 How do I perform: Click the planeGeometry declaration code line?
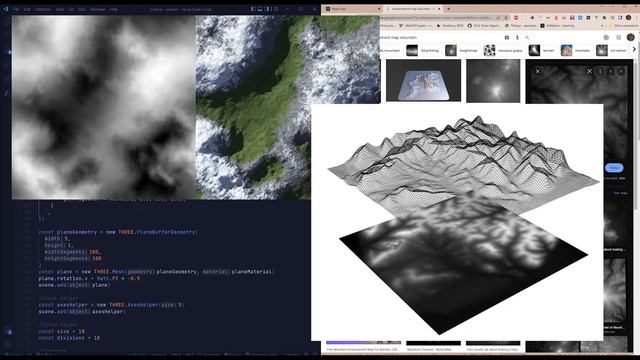click(x=118, y=232)
